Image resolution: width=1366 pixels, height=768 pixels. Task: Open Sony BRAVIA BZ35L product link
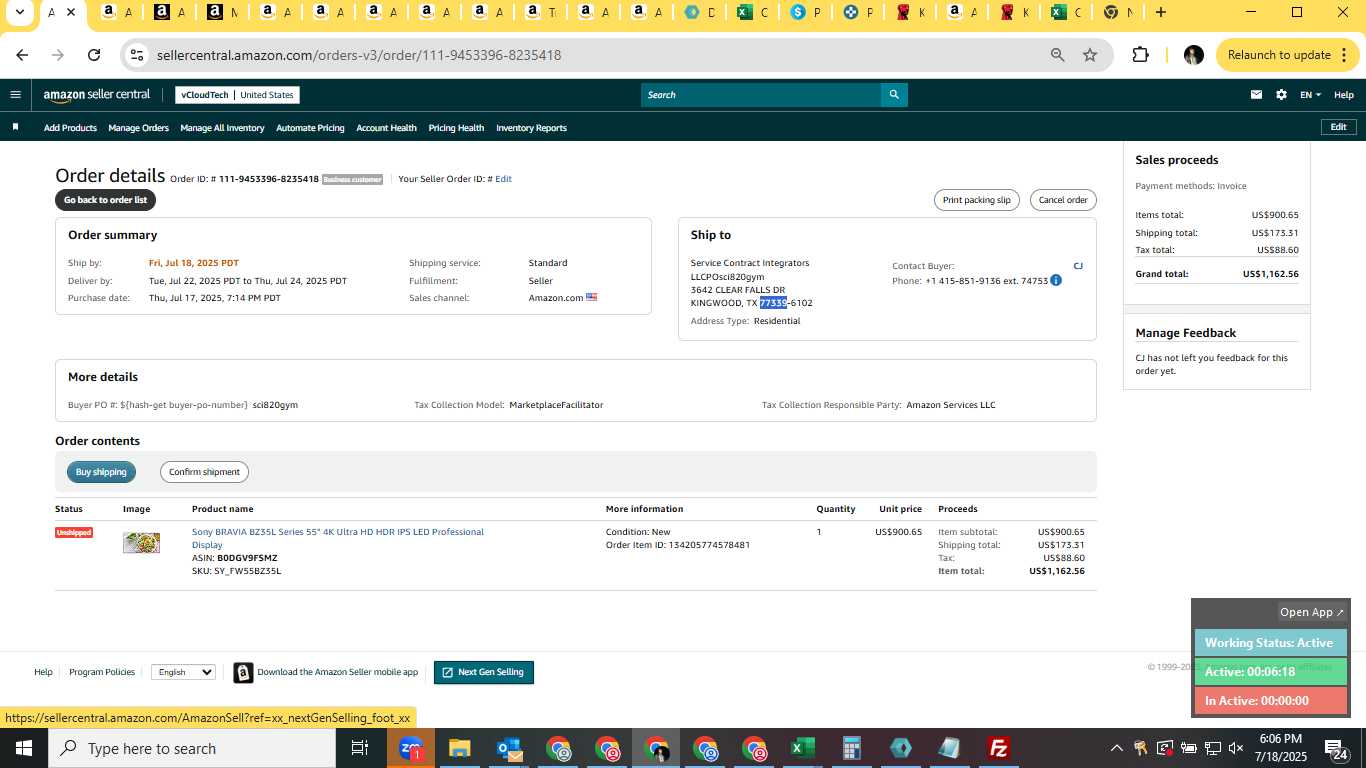pyautogui.click(x=338, y=538)
